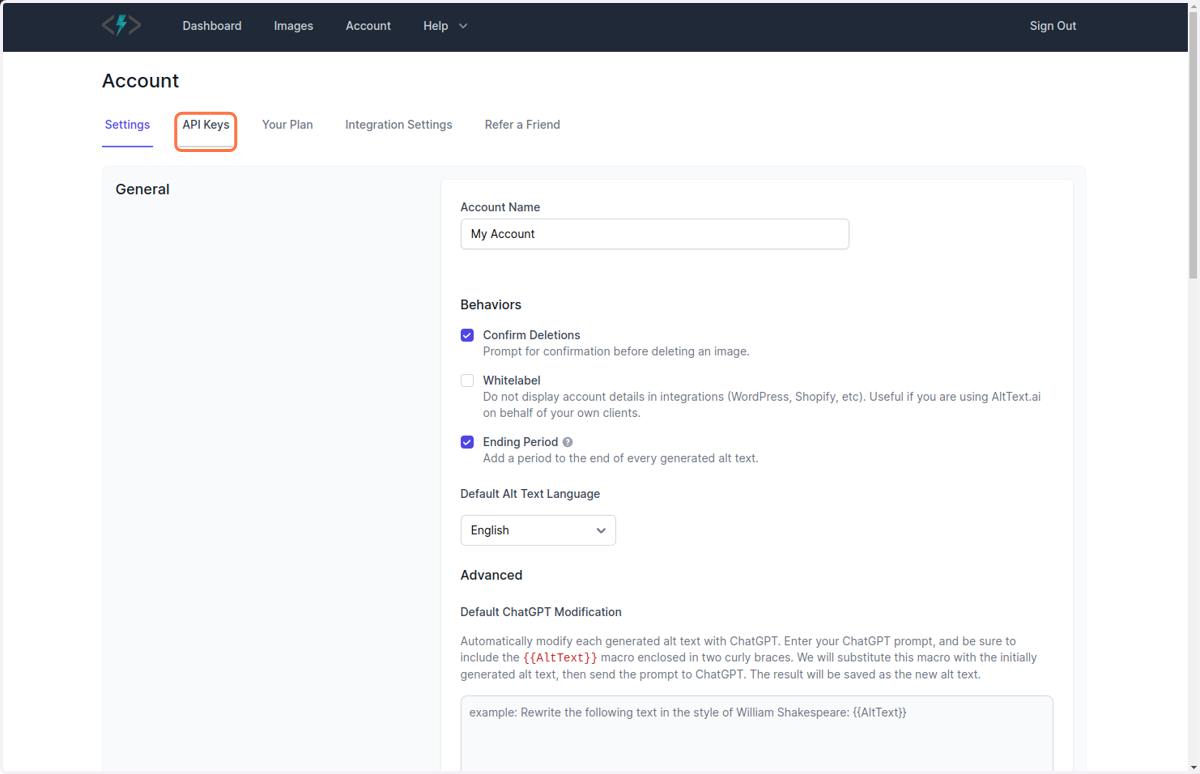
Task: Click the AltText.ai lightning logo
Action: click(x=121, y=25)
